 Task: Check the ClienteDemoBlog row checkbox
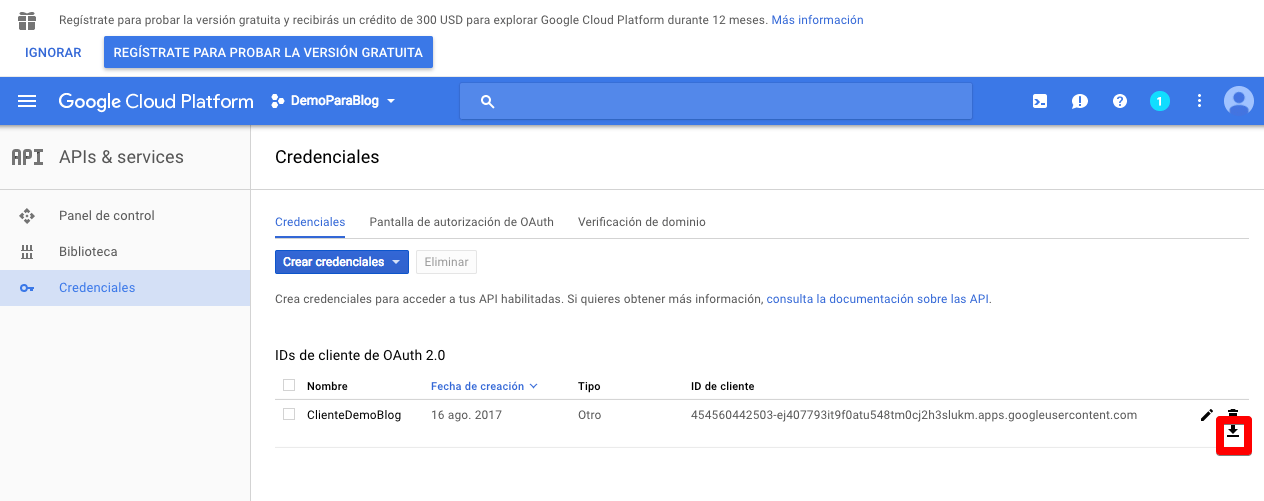tap(289, 414)
